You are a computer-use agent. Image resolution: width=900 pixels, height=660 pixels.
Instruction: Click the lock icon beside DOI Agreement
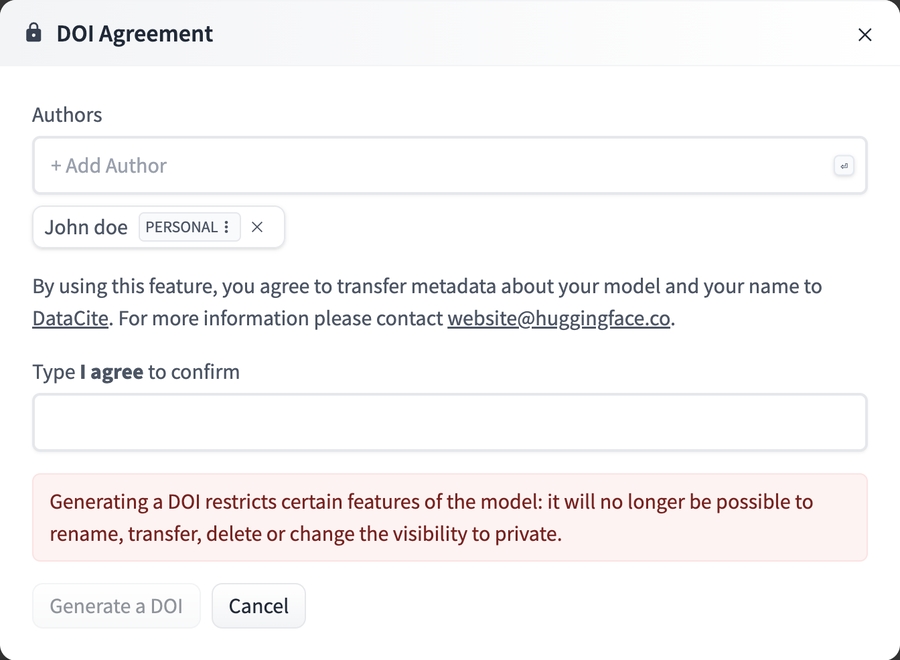34,33
